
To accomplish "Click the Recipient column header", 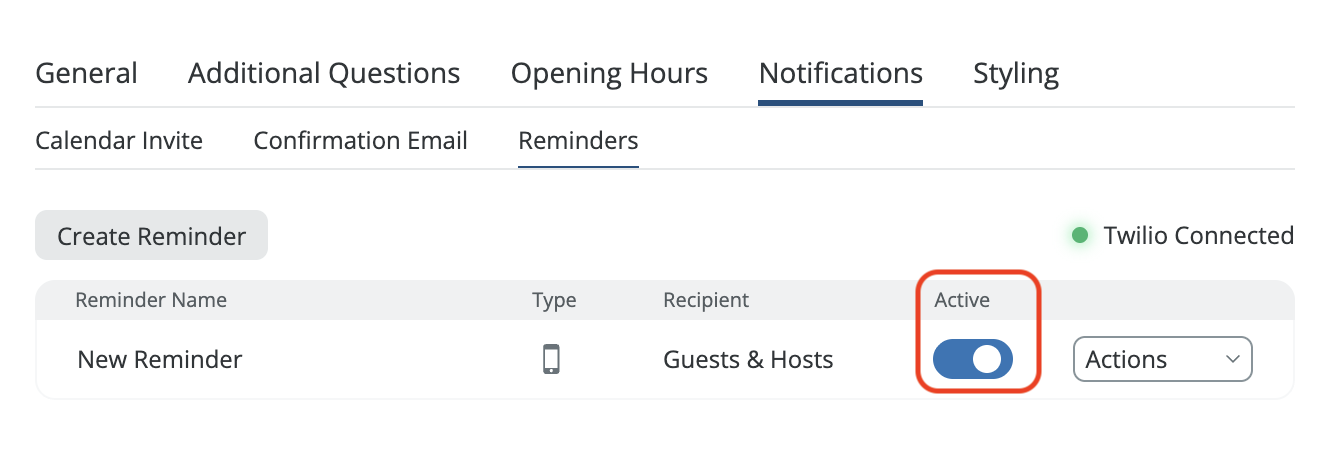I will tap(706, 300).
